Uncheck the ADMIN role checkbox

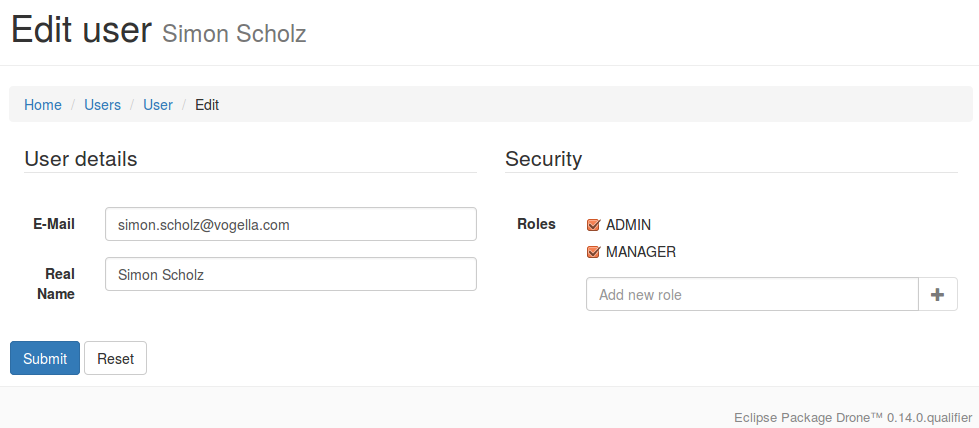coord(593,225)
